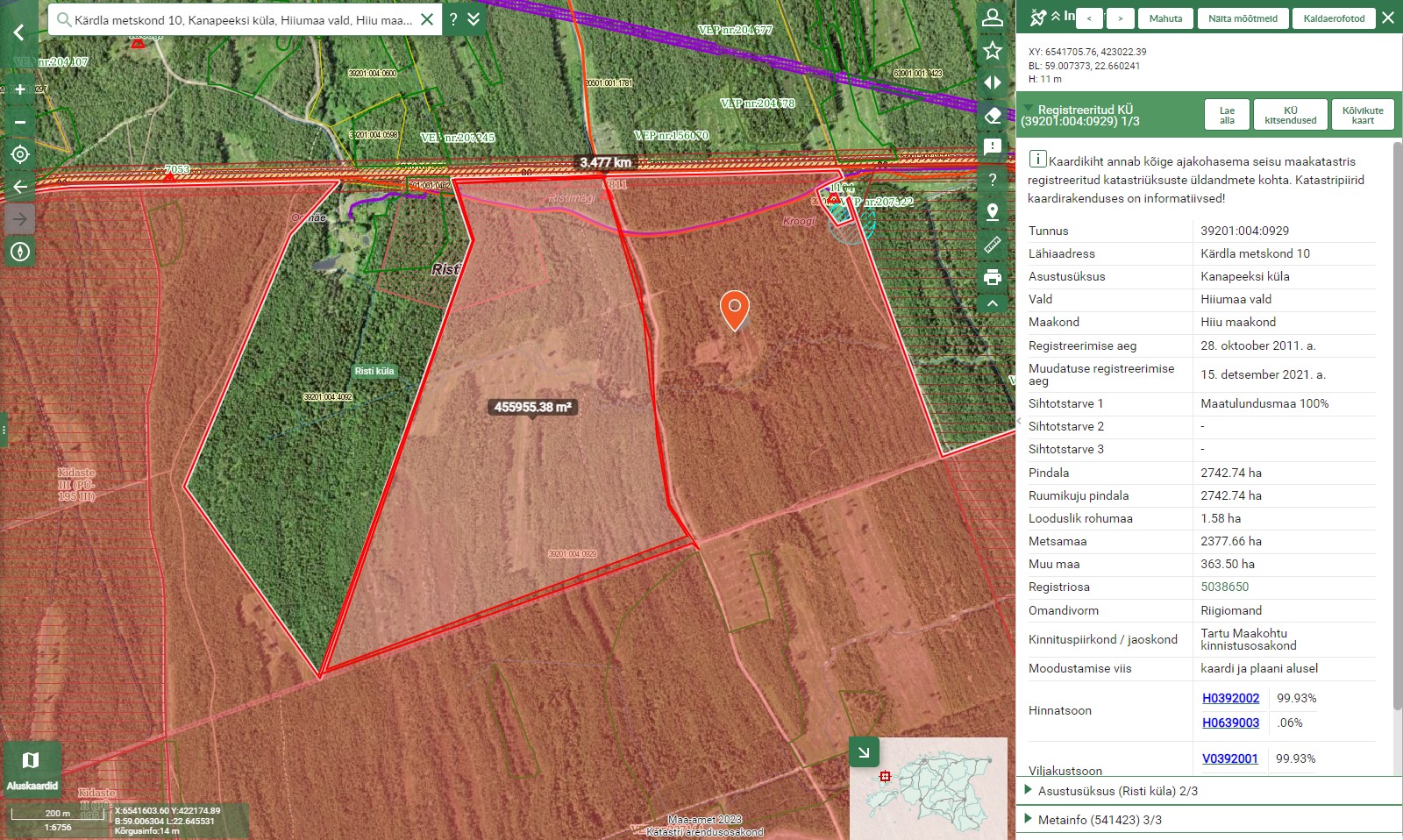1403x840 pixels.
Task: Click the print map icon
Action: [993, 277]
